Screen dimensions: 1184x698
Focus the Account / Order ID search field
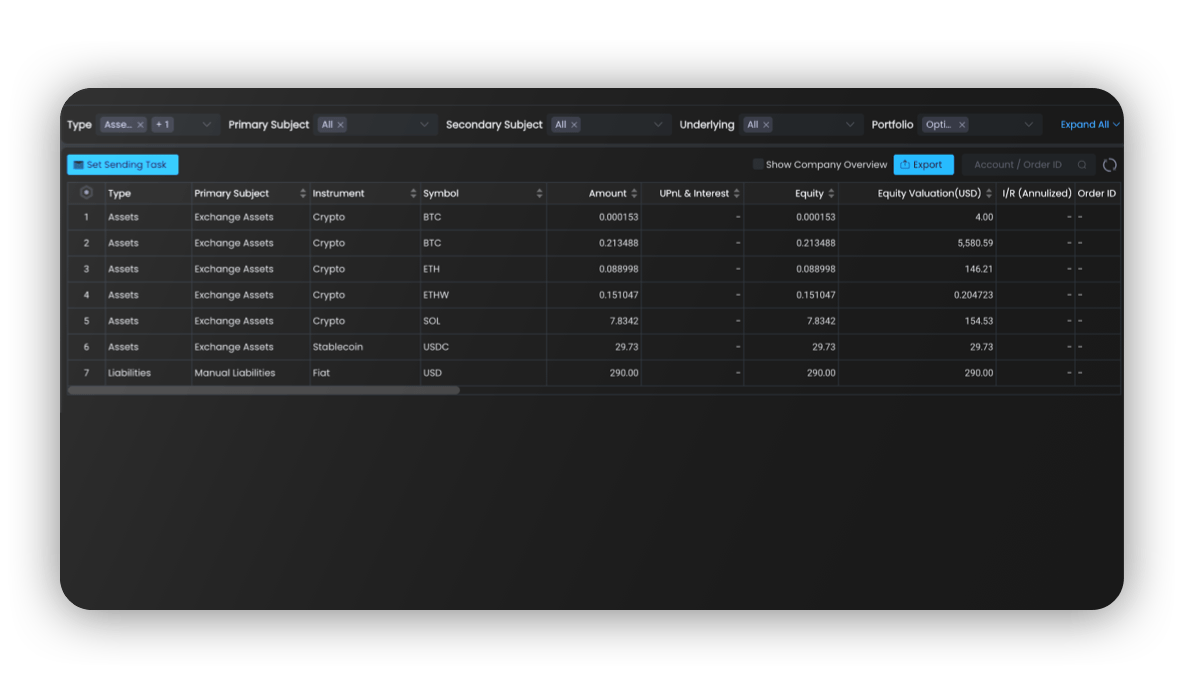pyautogui.click(x=1018, y=165)
